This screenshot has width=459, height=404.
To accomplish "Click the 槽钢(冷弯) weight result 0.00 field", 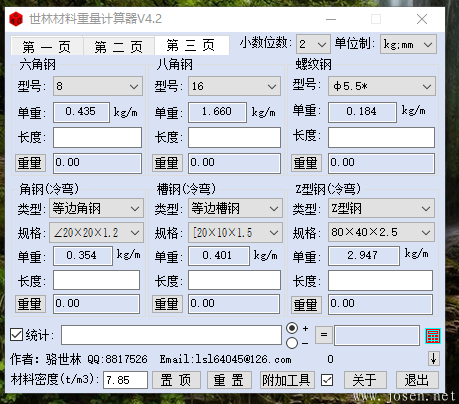I will tap(234, 304).
